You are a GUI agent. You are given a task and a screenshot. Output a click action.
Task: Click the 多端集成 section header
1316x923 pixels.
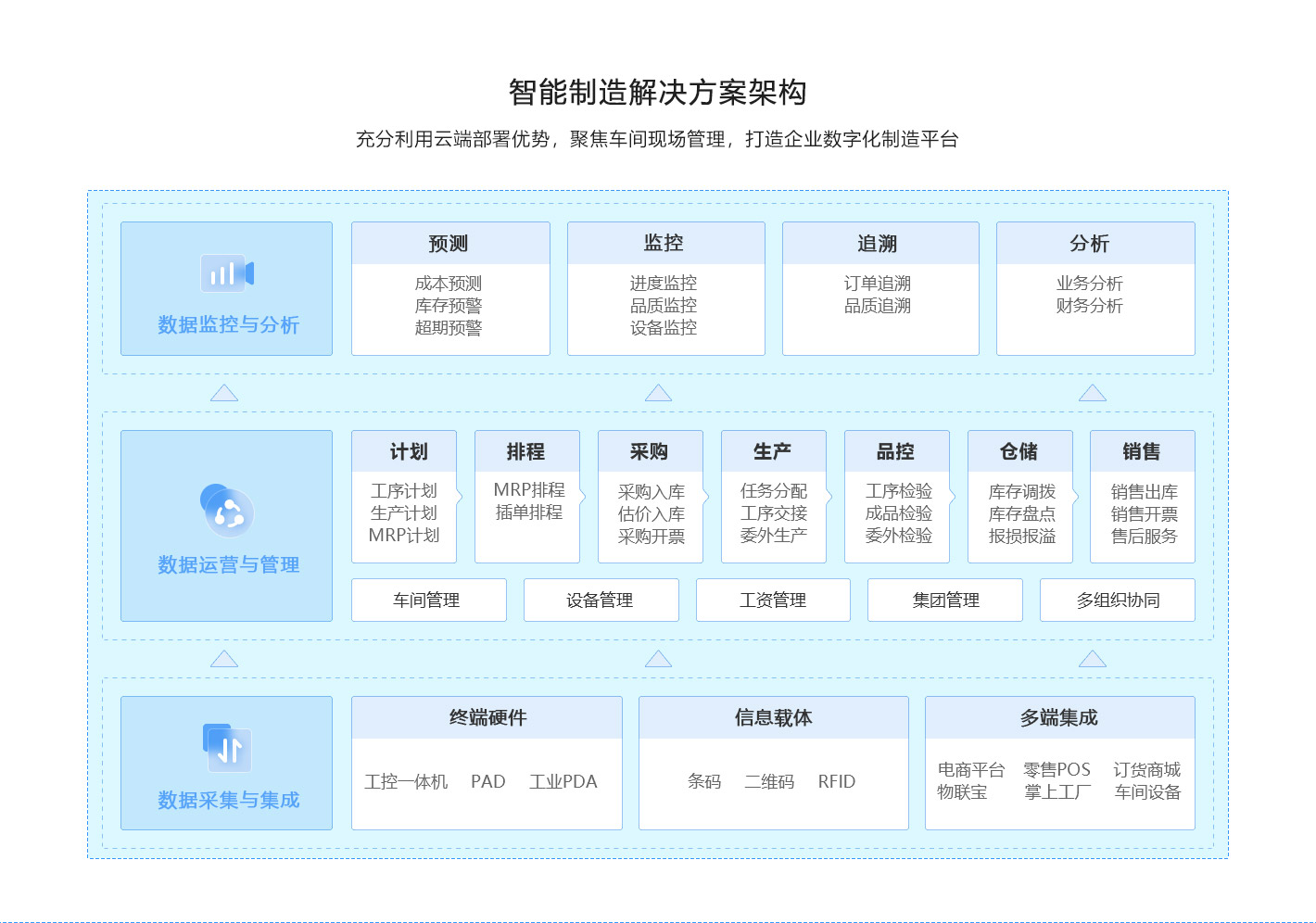coord(1060,717)
